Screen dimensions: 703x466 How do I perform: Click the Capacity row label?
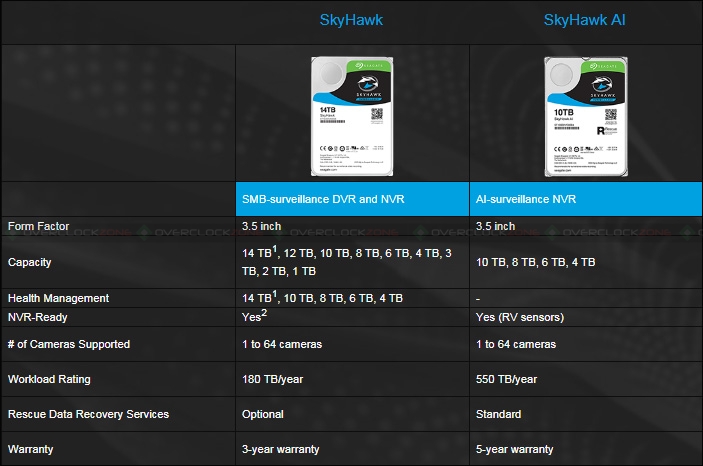30,262
